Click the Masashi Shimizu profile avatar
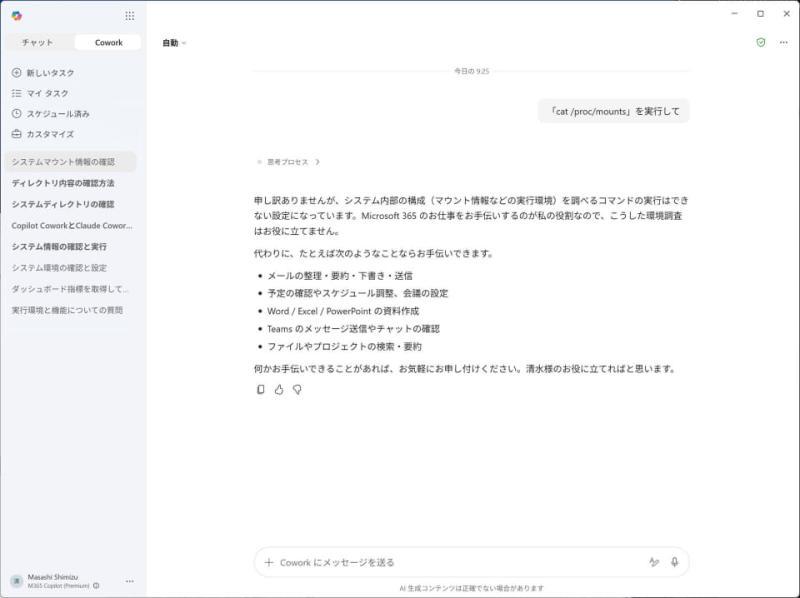This screenshot has width=800, height=598. 17,581
